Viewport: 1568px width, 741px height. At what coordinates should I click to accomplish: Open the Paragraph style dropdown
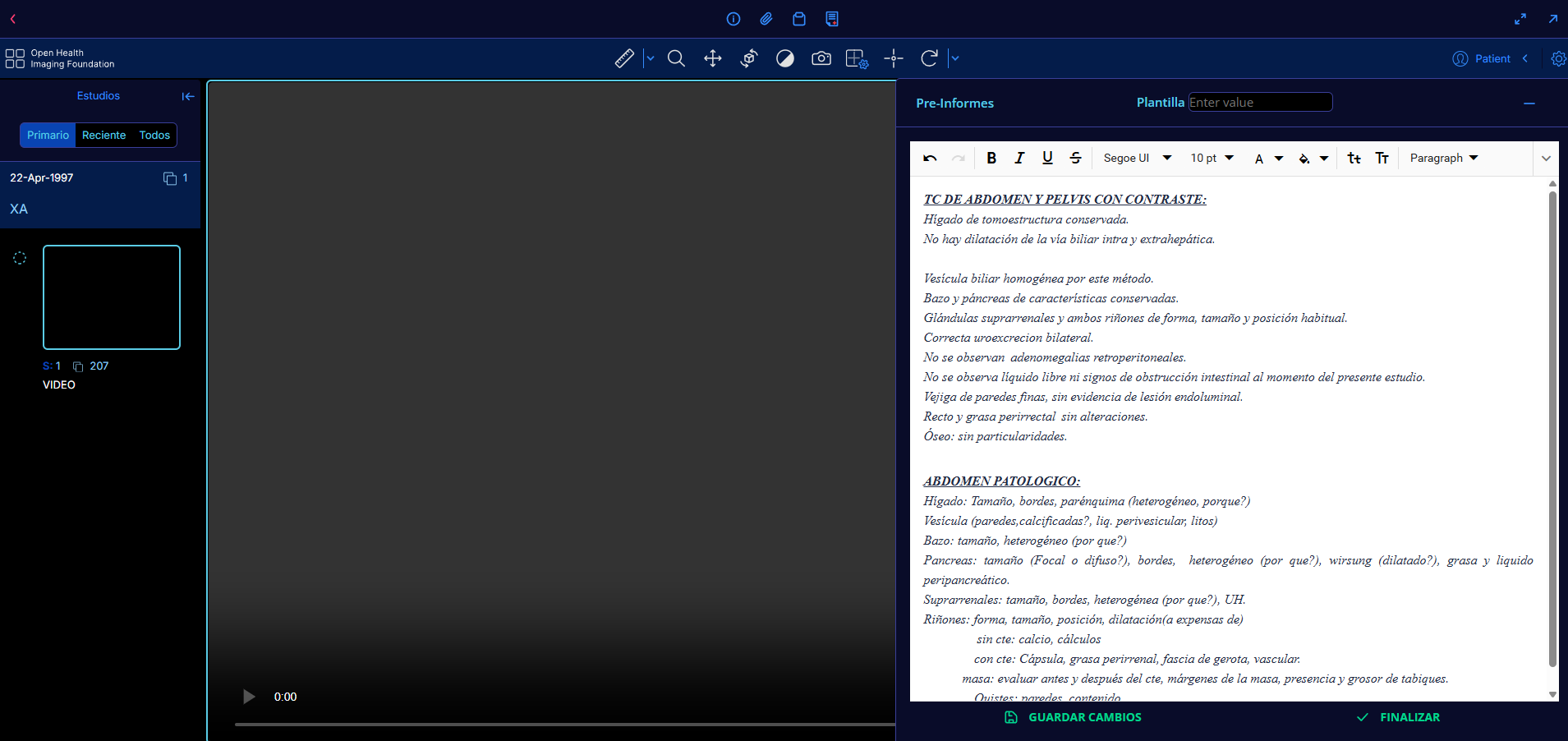tap(1443, 158)
